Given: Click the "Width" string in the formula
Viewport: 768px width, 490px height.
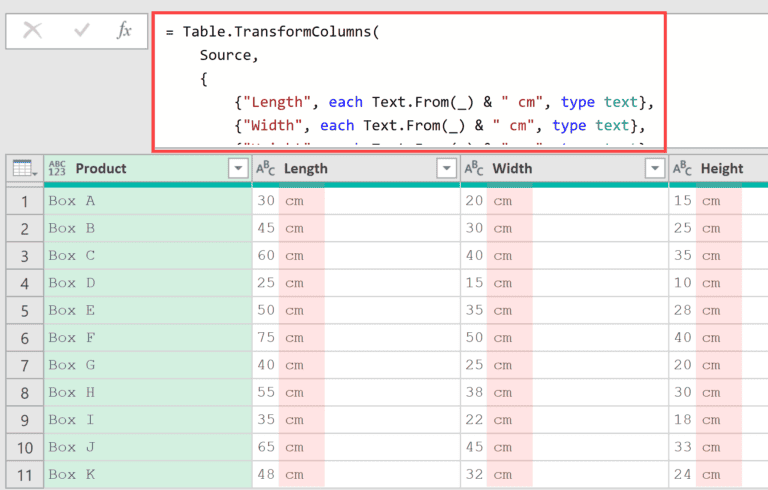Looking at the screenshot, I should click(272, 126).
